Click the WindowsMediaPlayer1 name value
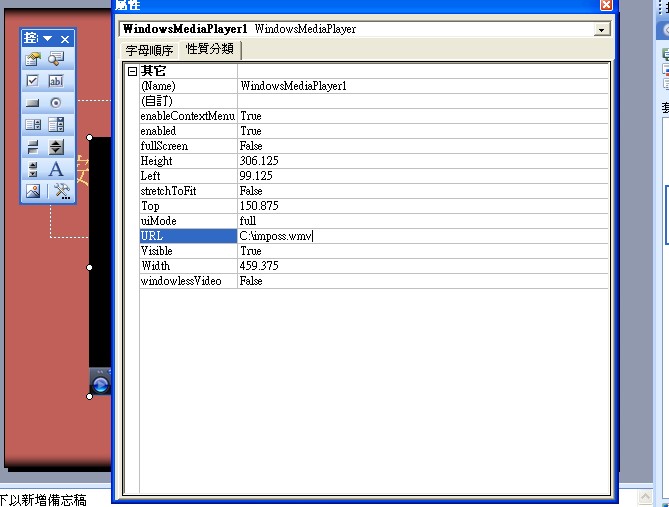The width and height of the screenshot is (669, 507). point(293,86)
